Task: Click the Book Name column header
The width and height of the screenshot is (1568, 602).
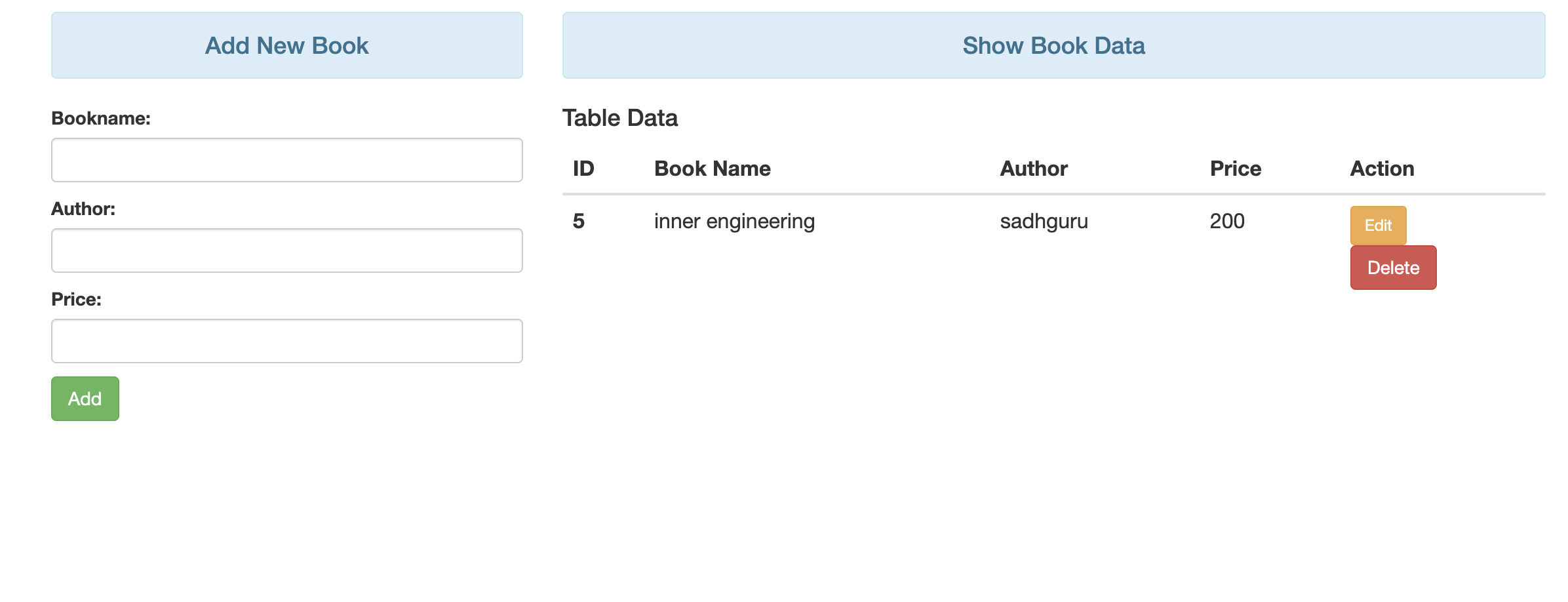Action: [713, 169]
